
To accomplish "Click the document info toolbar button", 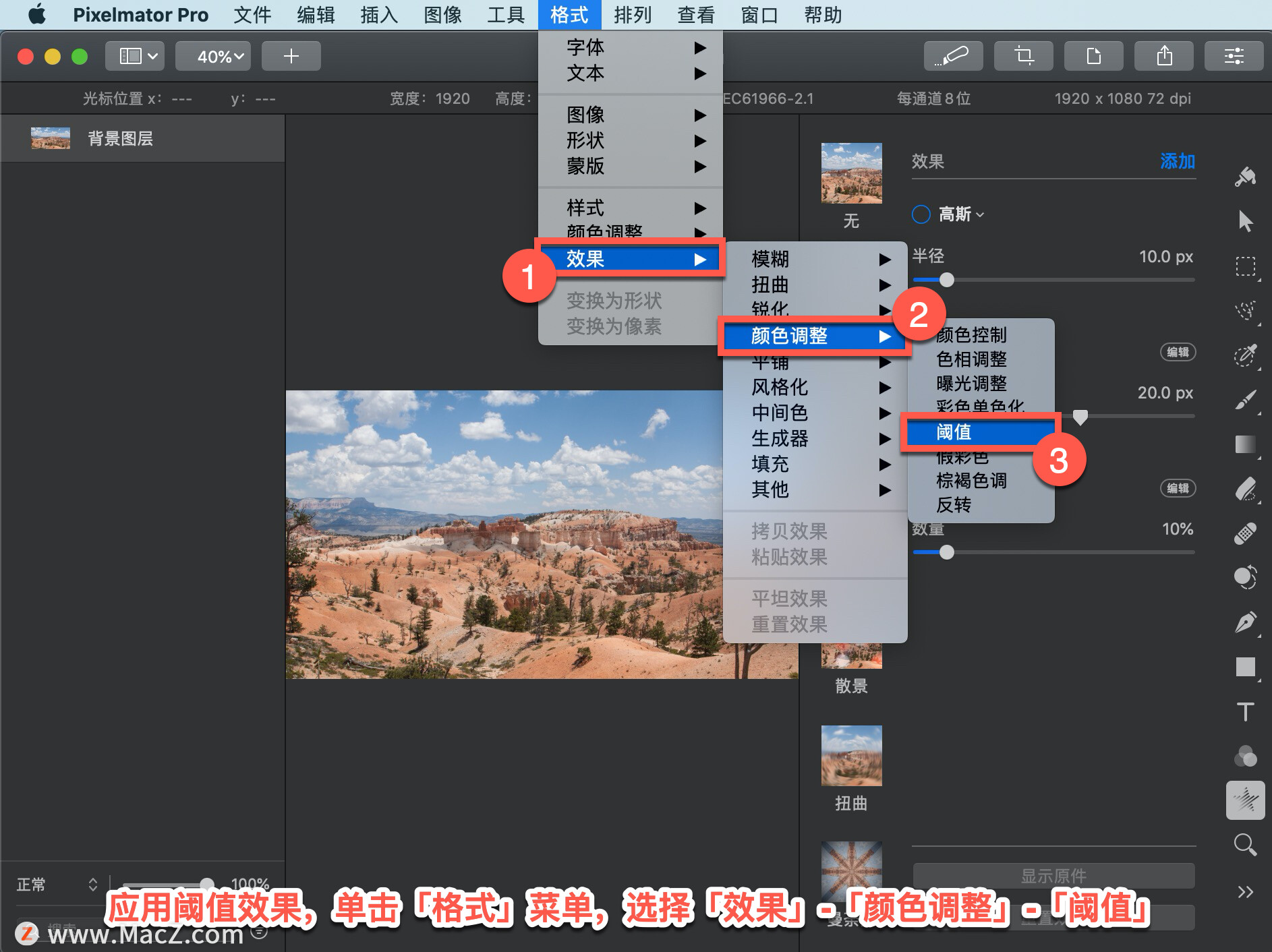I will click(1094, 56).
